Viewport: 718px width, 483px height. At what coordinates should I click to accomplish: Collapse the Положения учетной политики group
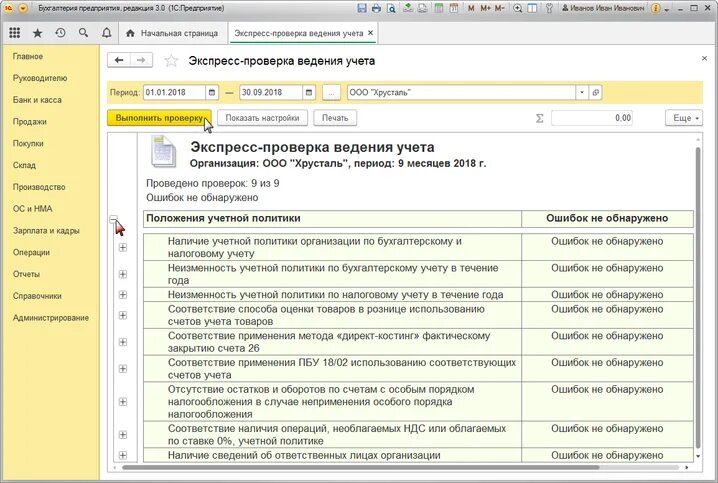(x=114, y=219)
